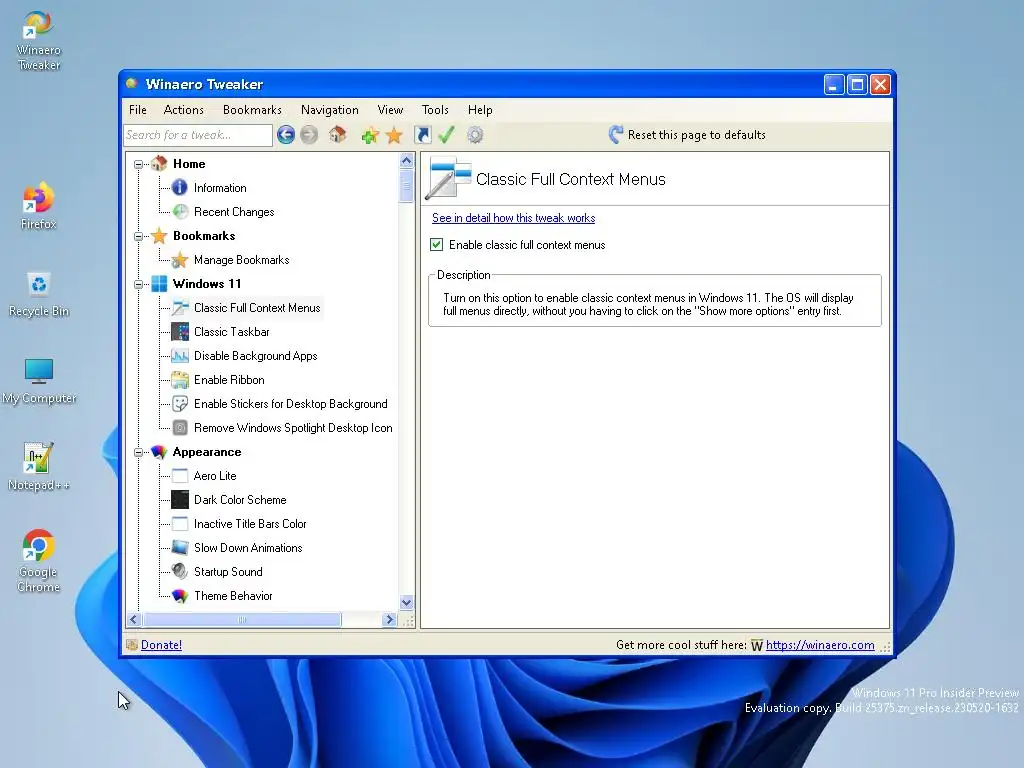Click the Information tree icon

click(180, 188)
